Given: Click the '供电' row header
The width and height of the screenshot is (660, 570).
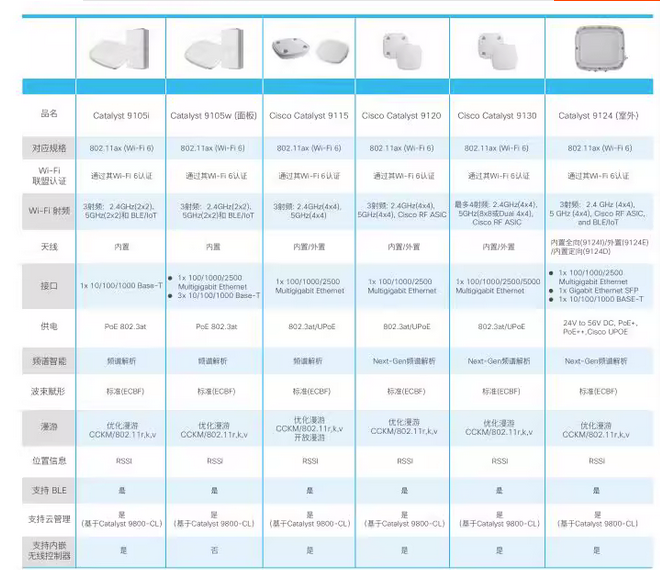Looking at the screenshot, I should click(x=49, y=327).
